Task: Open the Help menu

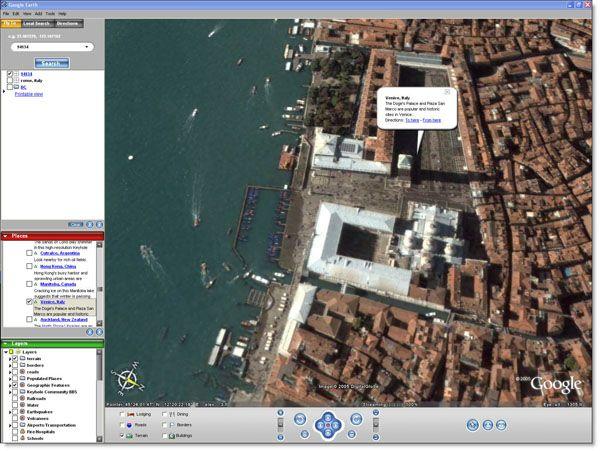Action: click(62, 13)
